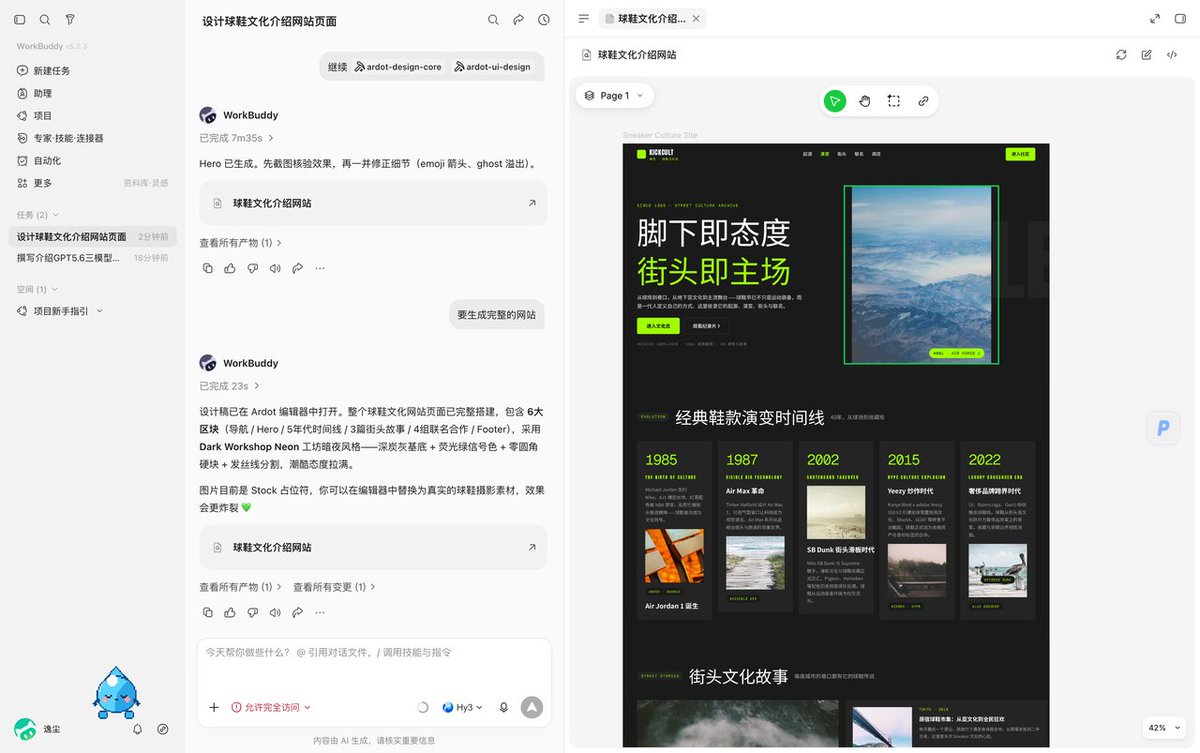Expand the 已完成 7m35s details
The width and height of the screenshot is (1200, 753).
pyautogui.click(x=236, y=138)
